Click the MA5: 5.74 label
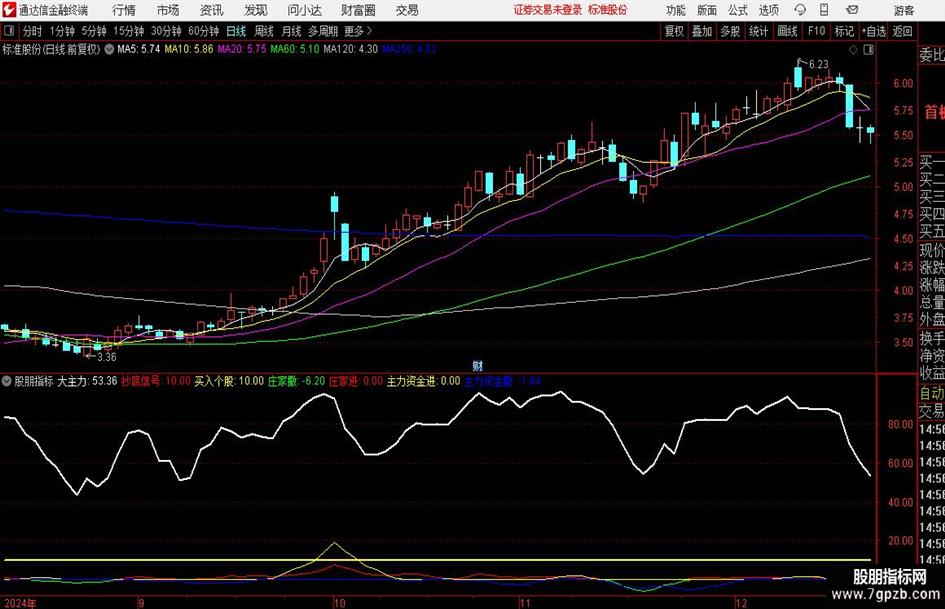 139,49
